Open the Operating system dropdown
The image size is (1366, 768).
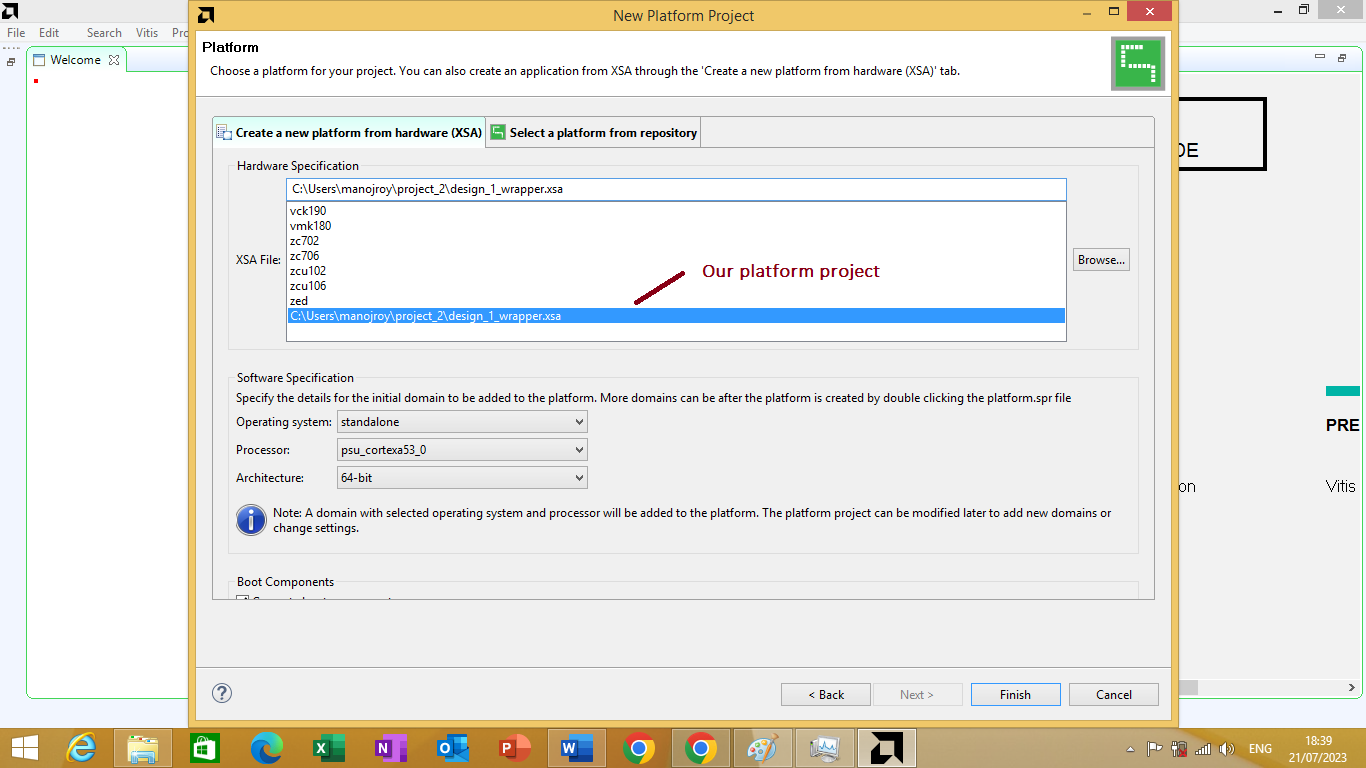462,422
